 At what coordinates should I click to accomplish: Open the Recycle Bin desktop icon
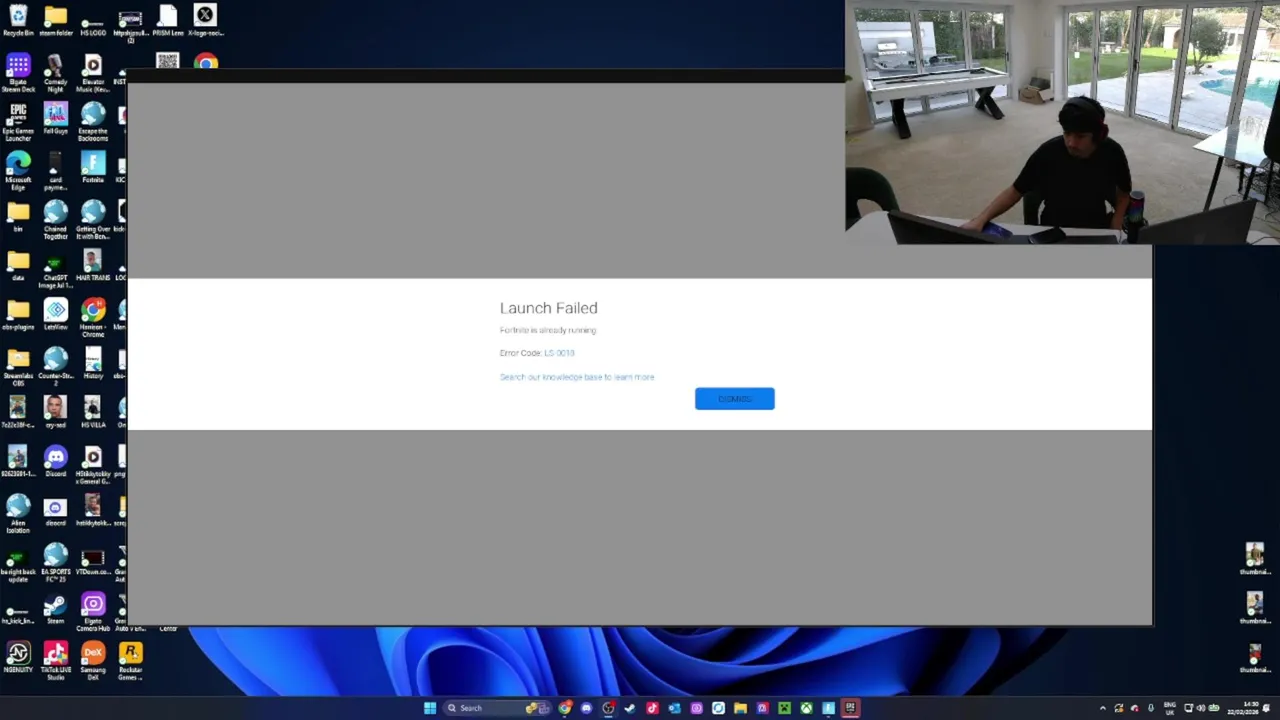click(x=18, y=21)
